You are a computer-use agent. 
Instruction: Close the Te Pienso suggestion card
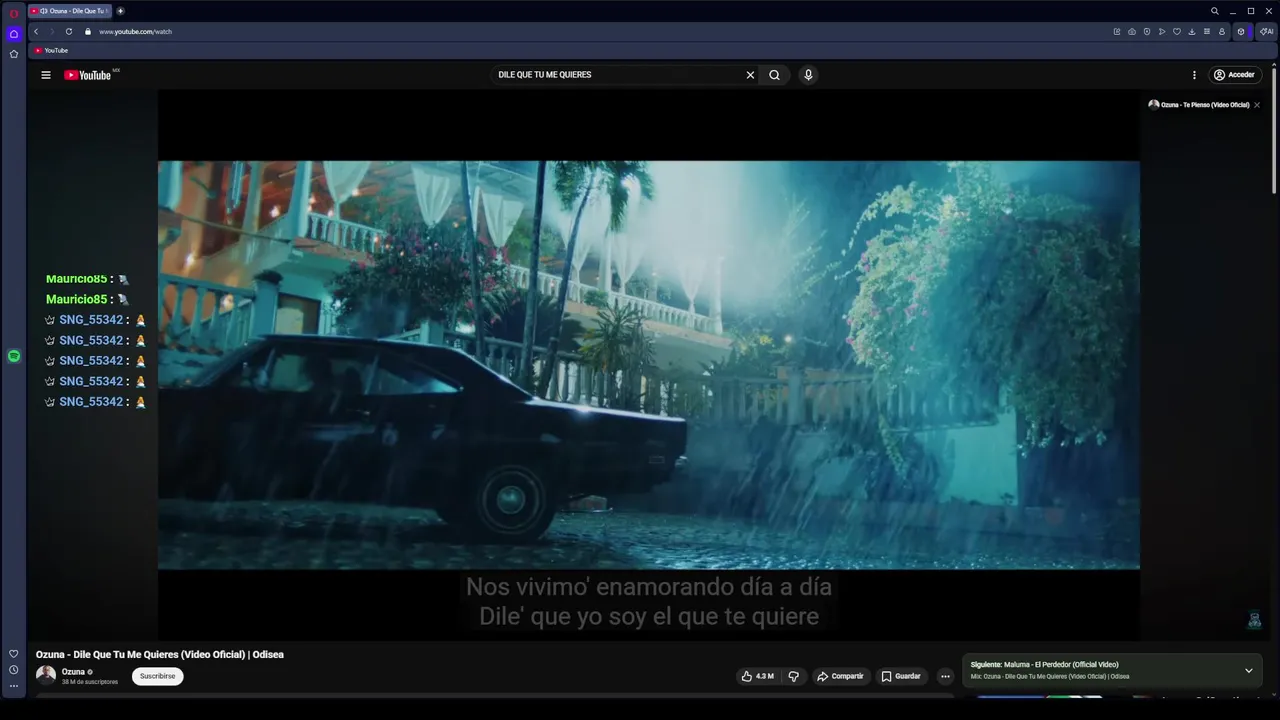pyautogui.click(x=1257, y=105)
